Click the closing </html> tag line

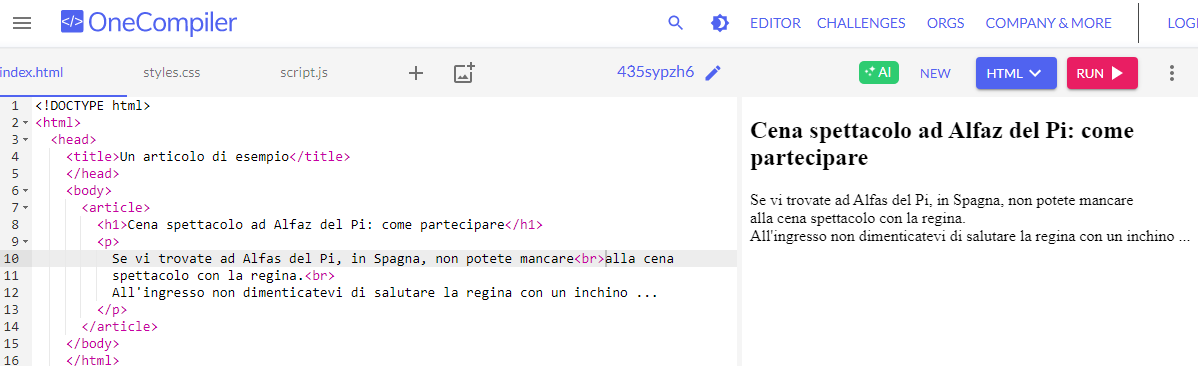pyautogui.click(x=92, y=360)
